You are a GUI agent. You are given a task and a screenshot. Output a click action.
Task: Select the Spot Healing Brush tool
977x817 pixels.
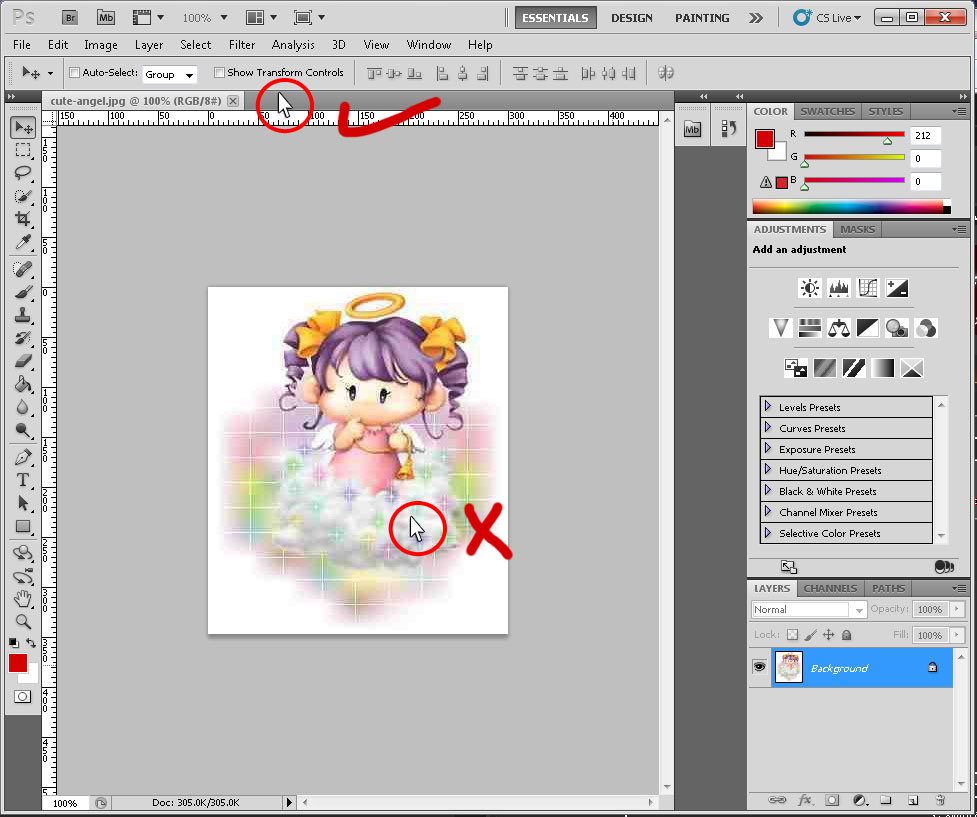click(x=23, y=269)
